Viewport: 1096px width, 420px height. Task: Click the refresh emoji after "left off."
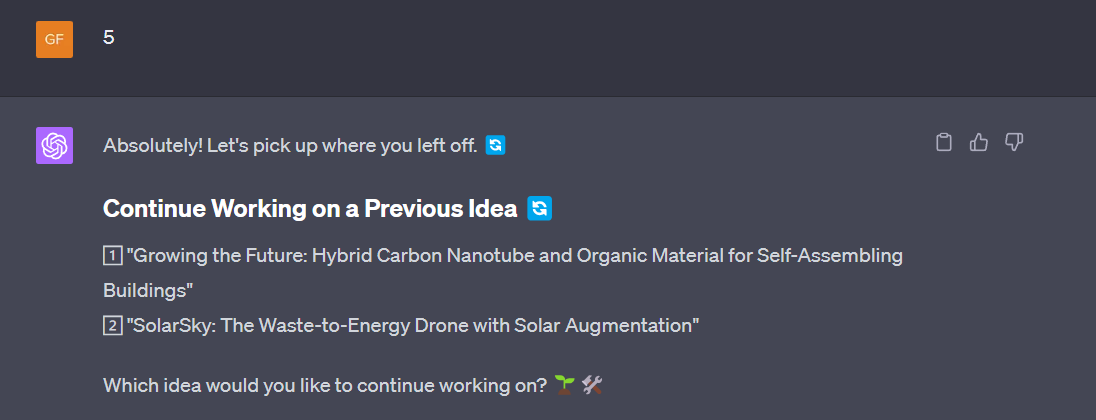point(495,145)
